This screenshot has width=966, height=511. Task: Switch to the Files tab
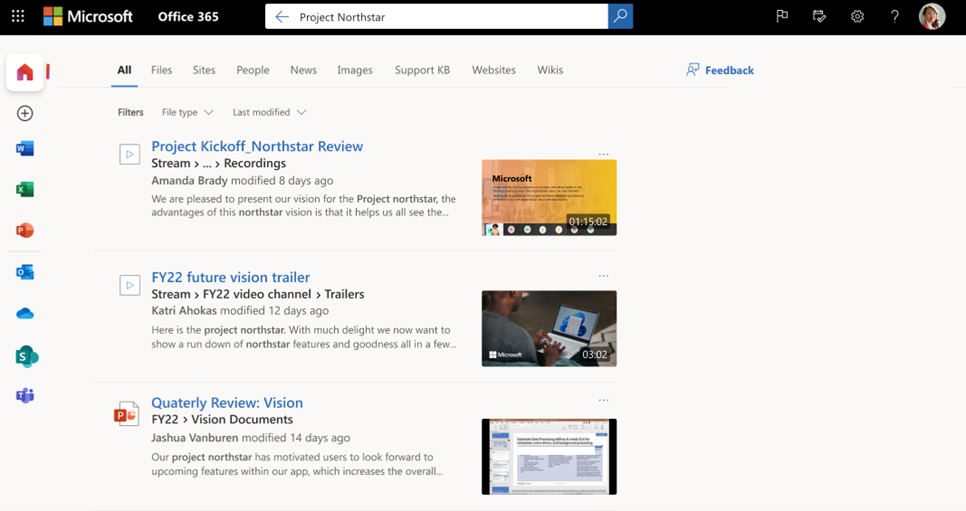point(161,70)
